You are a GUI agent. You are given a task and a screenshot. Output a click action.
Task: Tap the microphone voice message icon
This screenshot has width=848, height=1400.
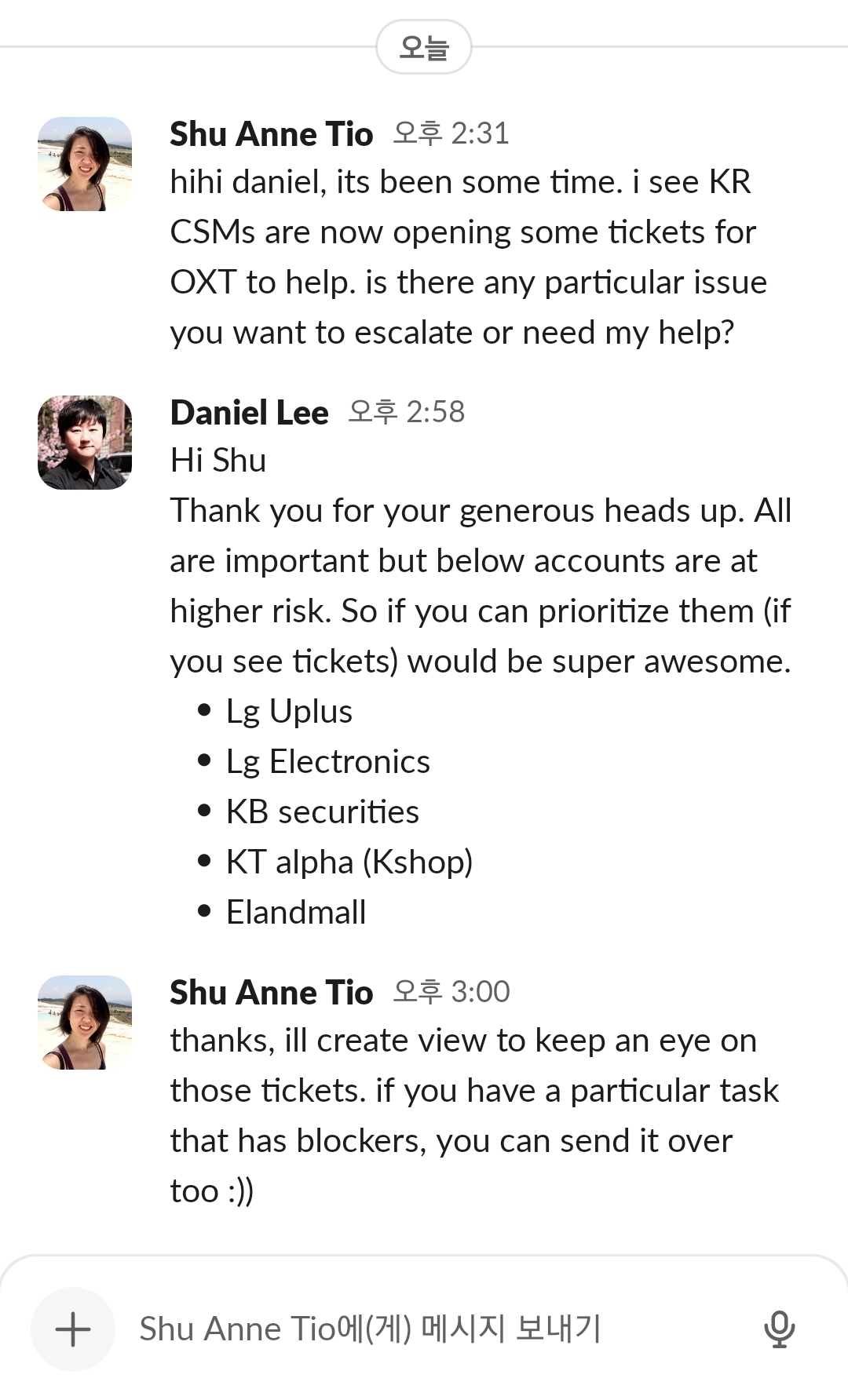click(x=779, y=1329)
